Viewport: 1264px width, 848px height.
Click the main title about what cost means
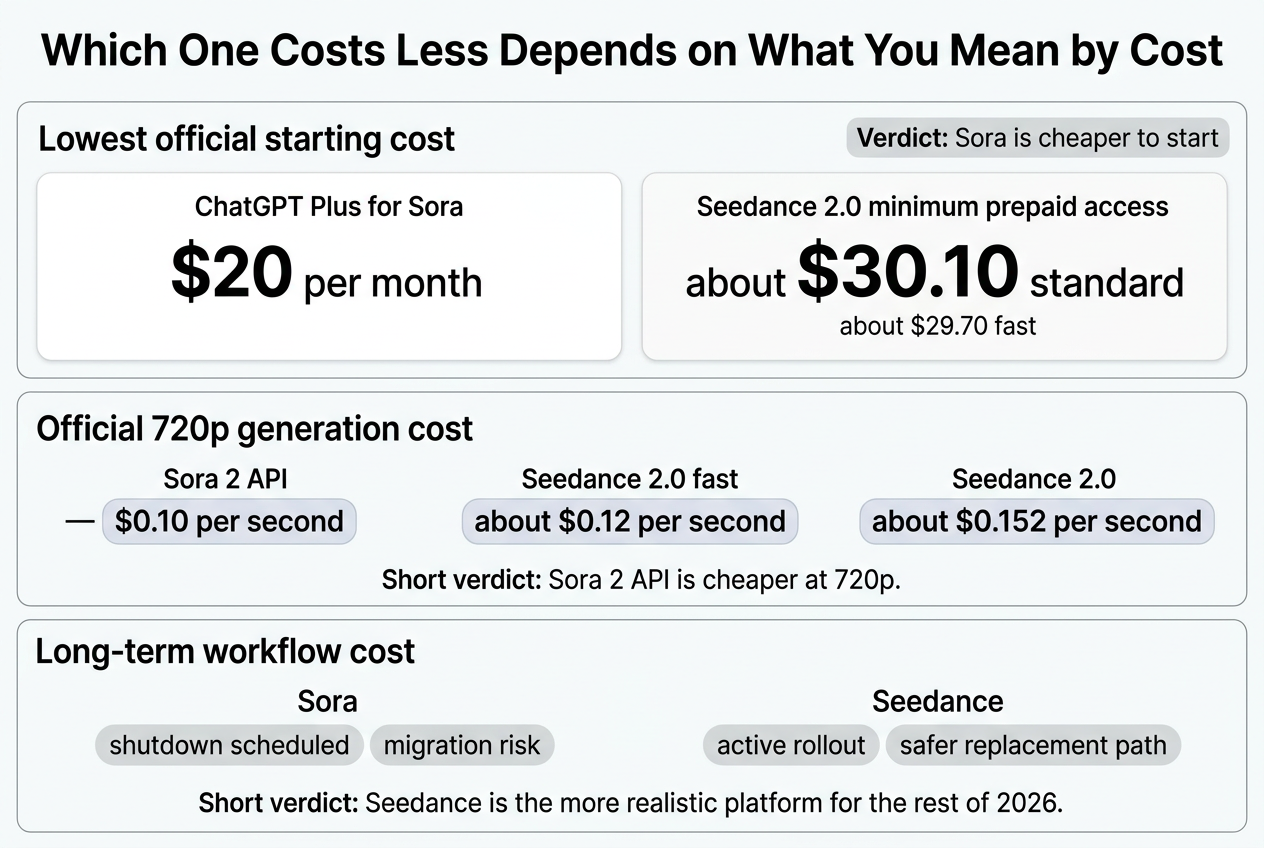coord(632,50)
